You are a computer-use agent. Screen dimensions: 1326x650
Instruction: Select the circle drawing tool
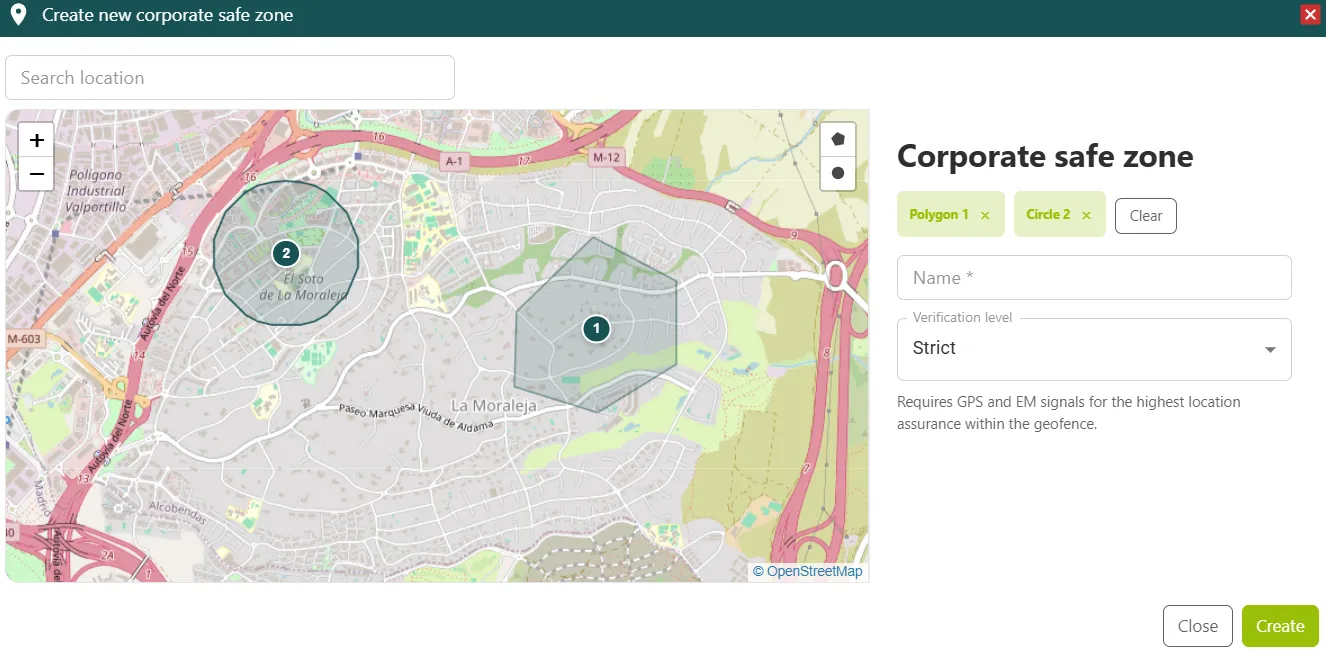pos(838,173)
